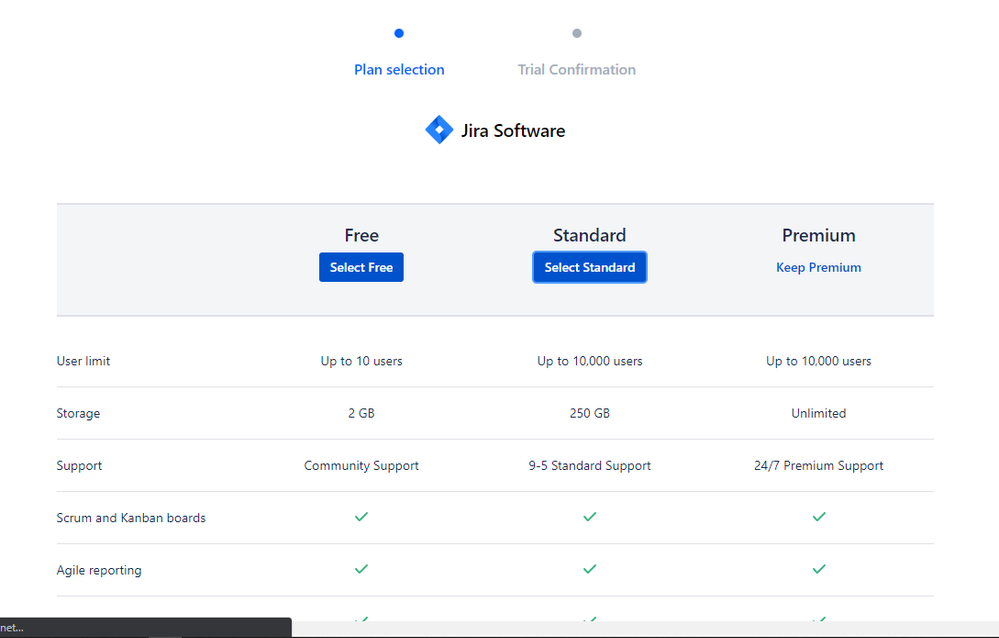Click the Jira Software title text
Screen dimensions: 999x638
pos(513,131)
